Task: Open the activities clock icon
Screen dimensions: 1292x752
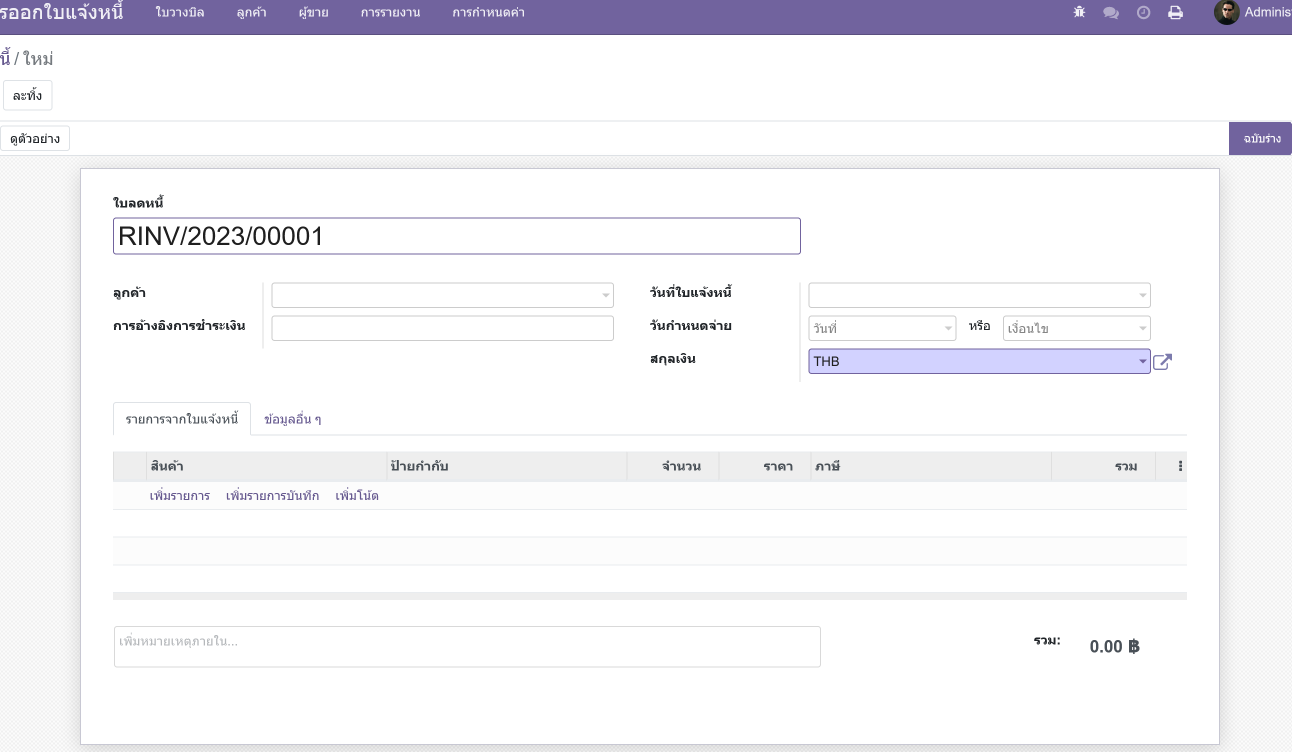Action: pyautogui.click(x=1143, y=13)
